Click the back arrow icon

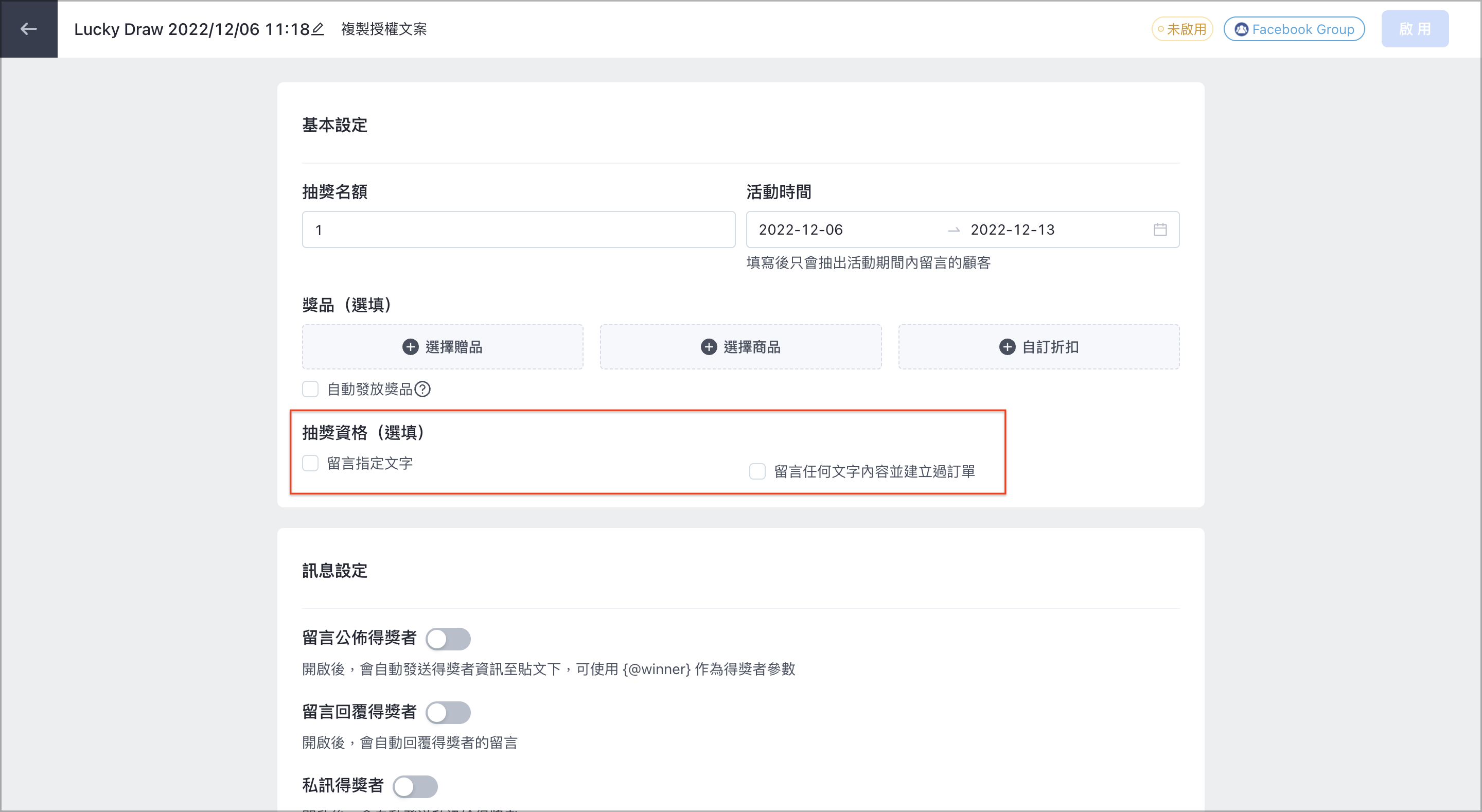pyautogui.click(x=29, y=29)
